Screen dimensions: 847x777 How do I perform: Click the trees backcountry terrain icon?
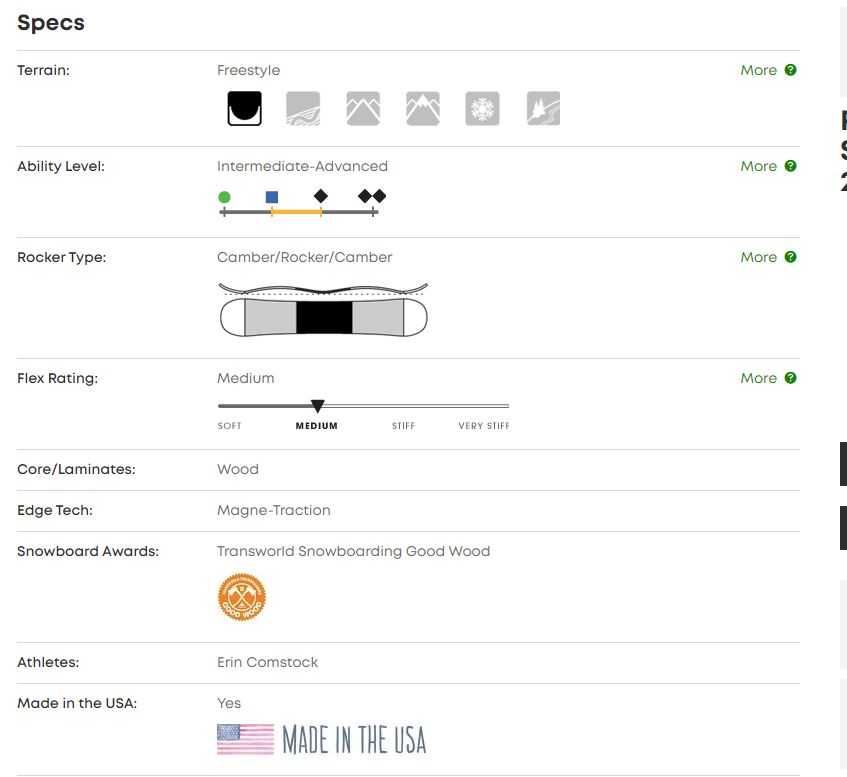(x=543, y=108)
